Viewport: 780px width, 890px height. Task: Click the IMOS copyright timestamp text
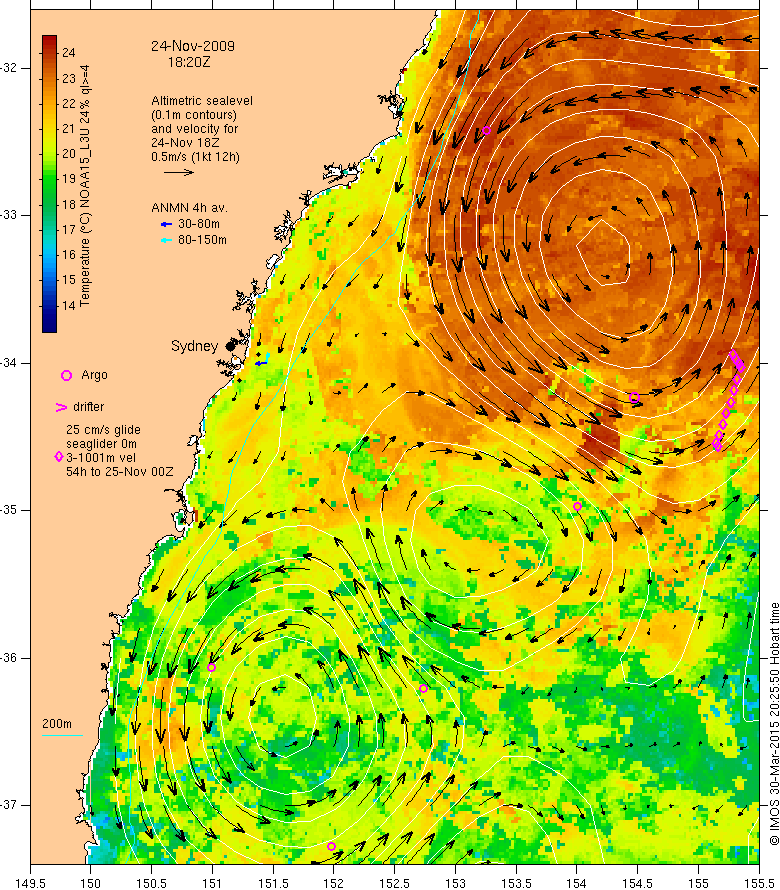point(774,724)
